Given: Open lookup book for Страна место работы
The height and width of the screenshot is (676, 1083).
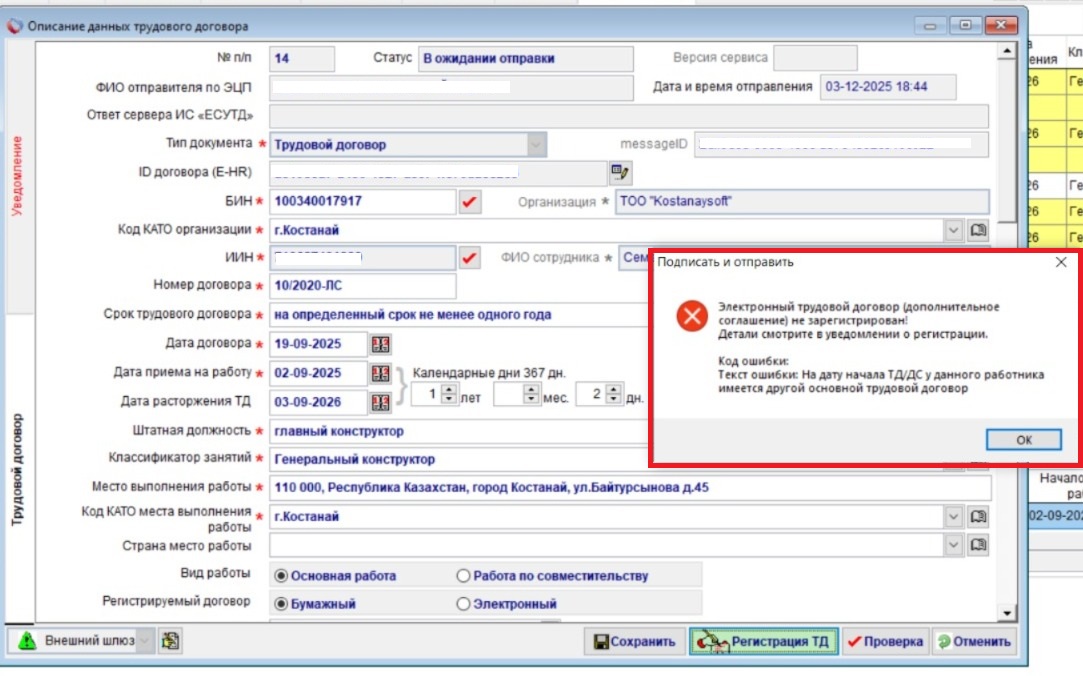Looking at the screenshot, I should pos(978,545).
